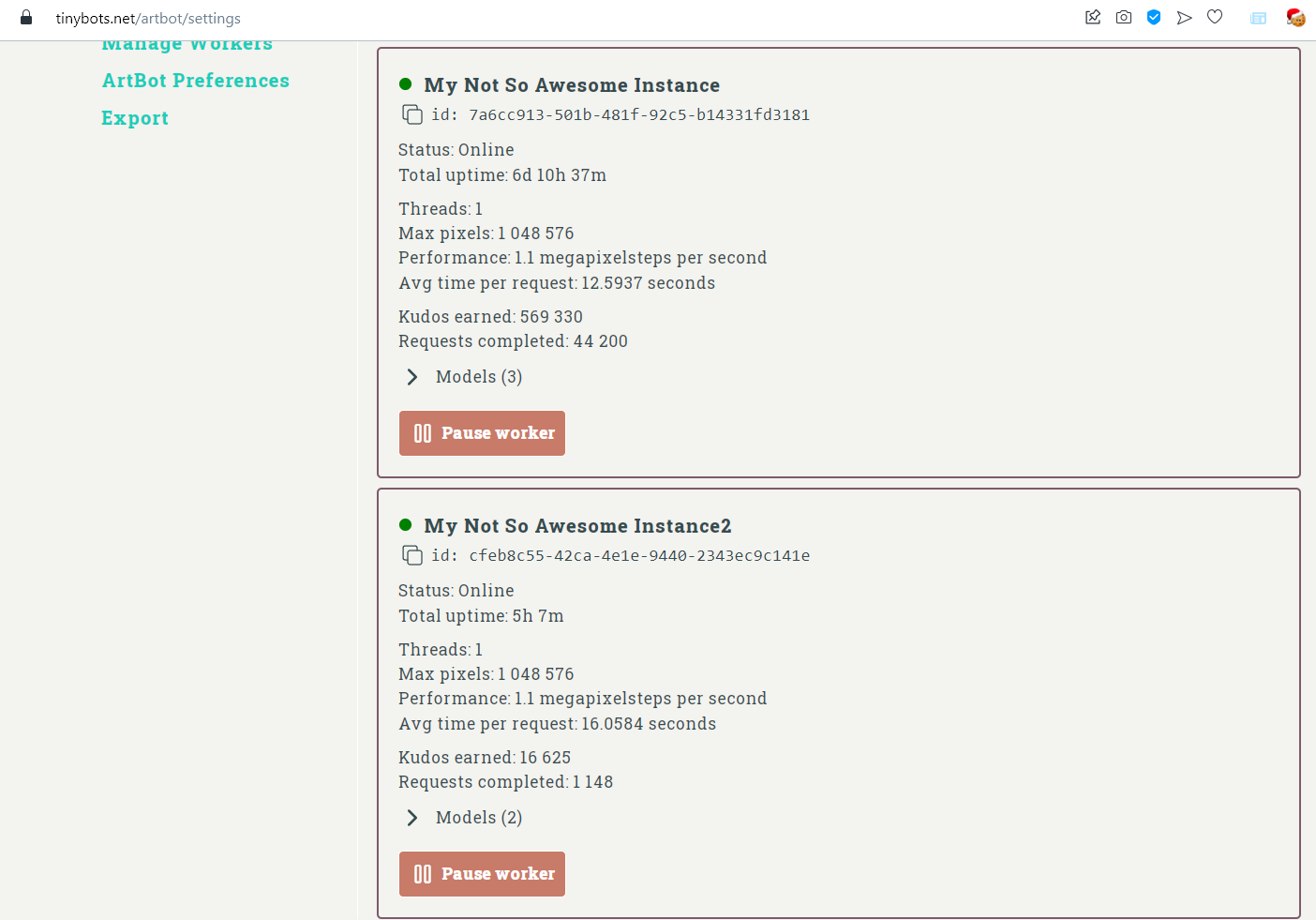The image size is (1316, 920).
Task: Click Requests completed: 44 200
Action: 513,341
